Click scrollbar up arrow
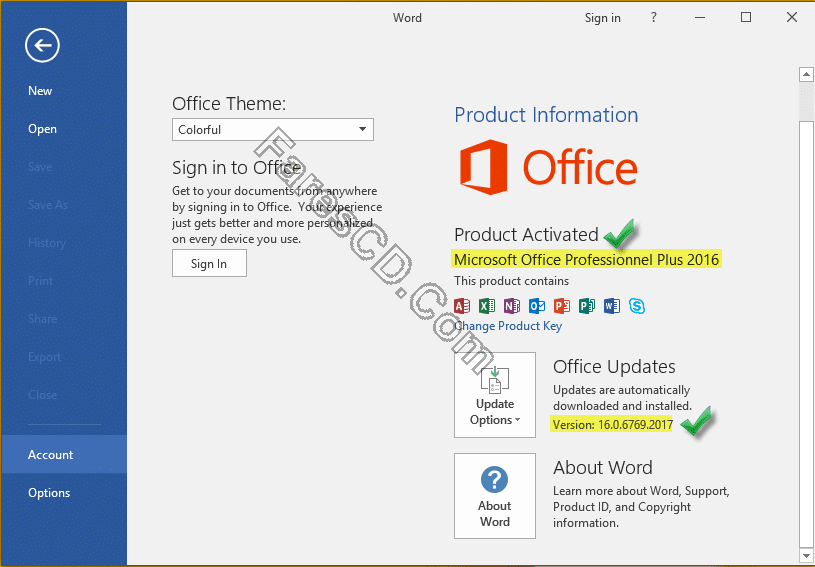The width and height of the screenshot is (815, 567). point(806,74)
